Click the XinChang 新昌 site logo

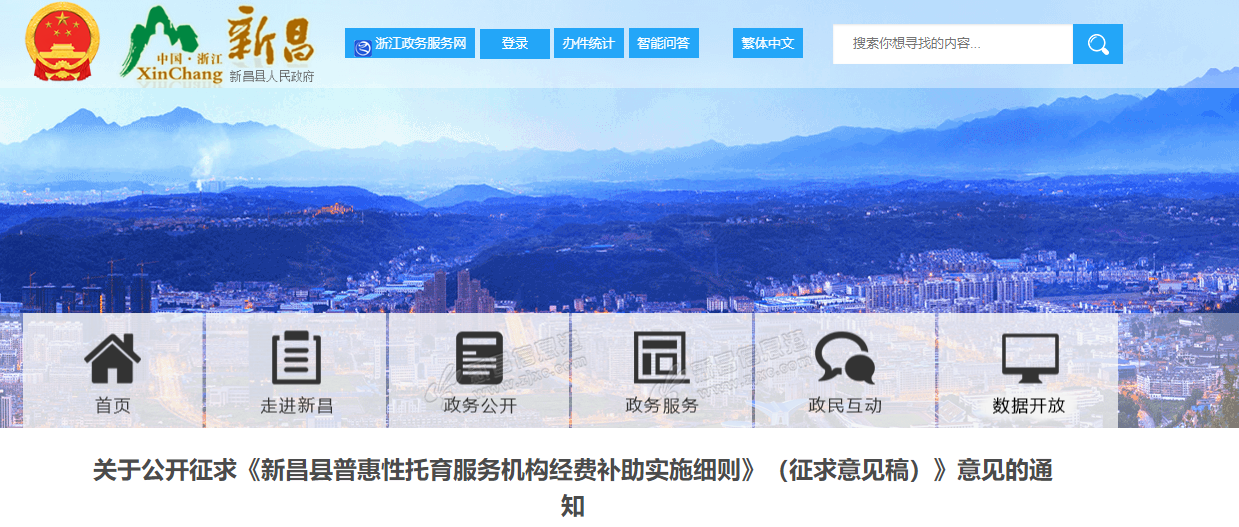(x=218, y=45)
